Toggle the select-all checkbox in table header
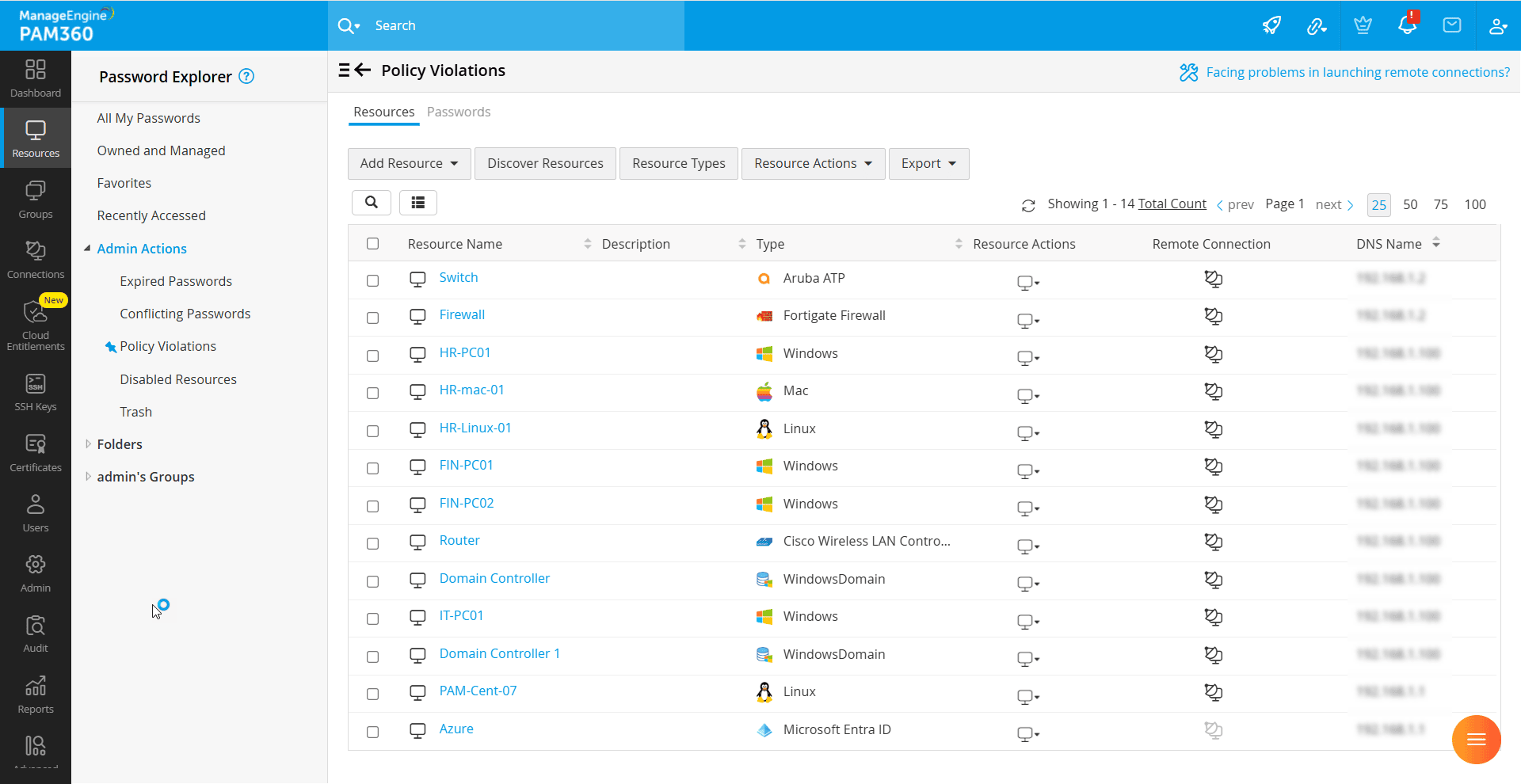The width and height of the screenshot is (1521, 784). pos(373,244)
